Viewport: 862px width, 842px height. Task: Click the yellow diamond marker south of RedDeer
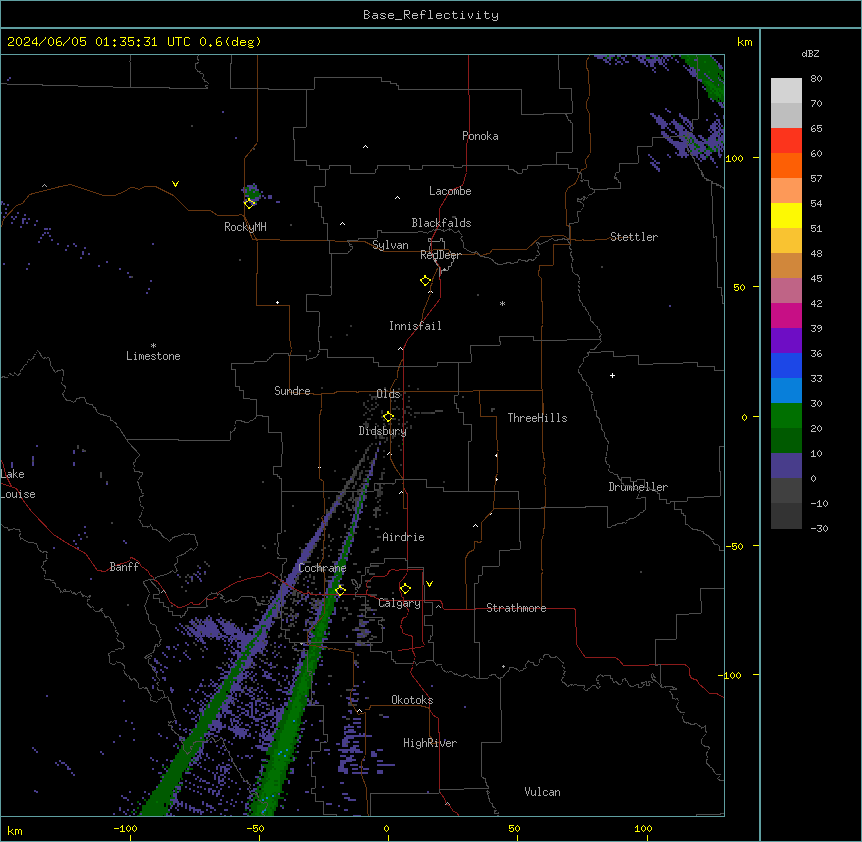(x=426, y=281)
